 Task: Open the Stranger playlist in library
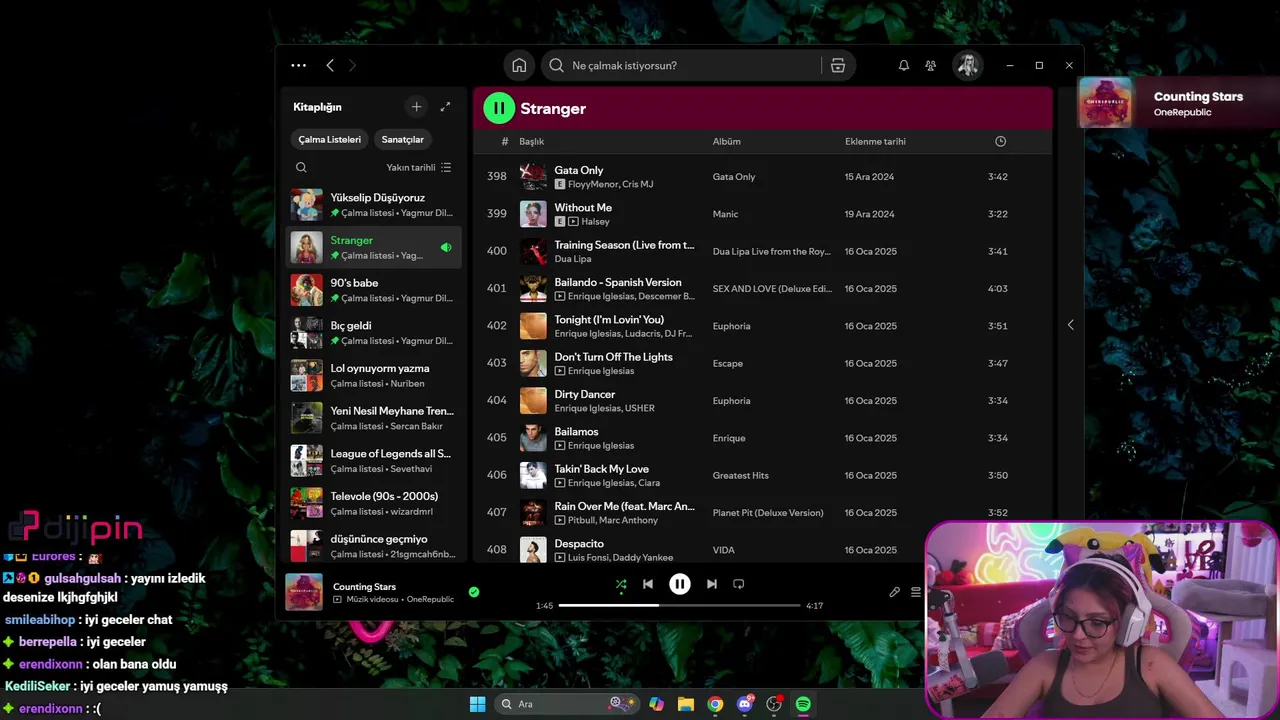coord(374,247)
